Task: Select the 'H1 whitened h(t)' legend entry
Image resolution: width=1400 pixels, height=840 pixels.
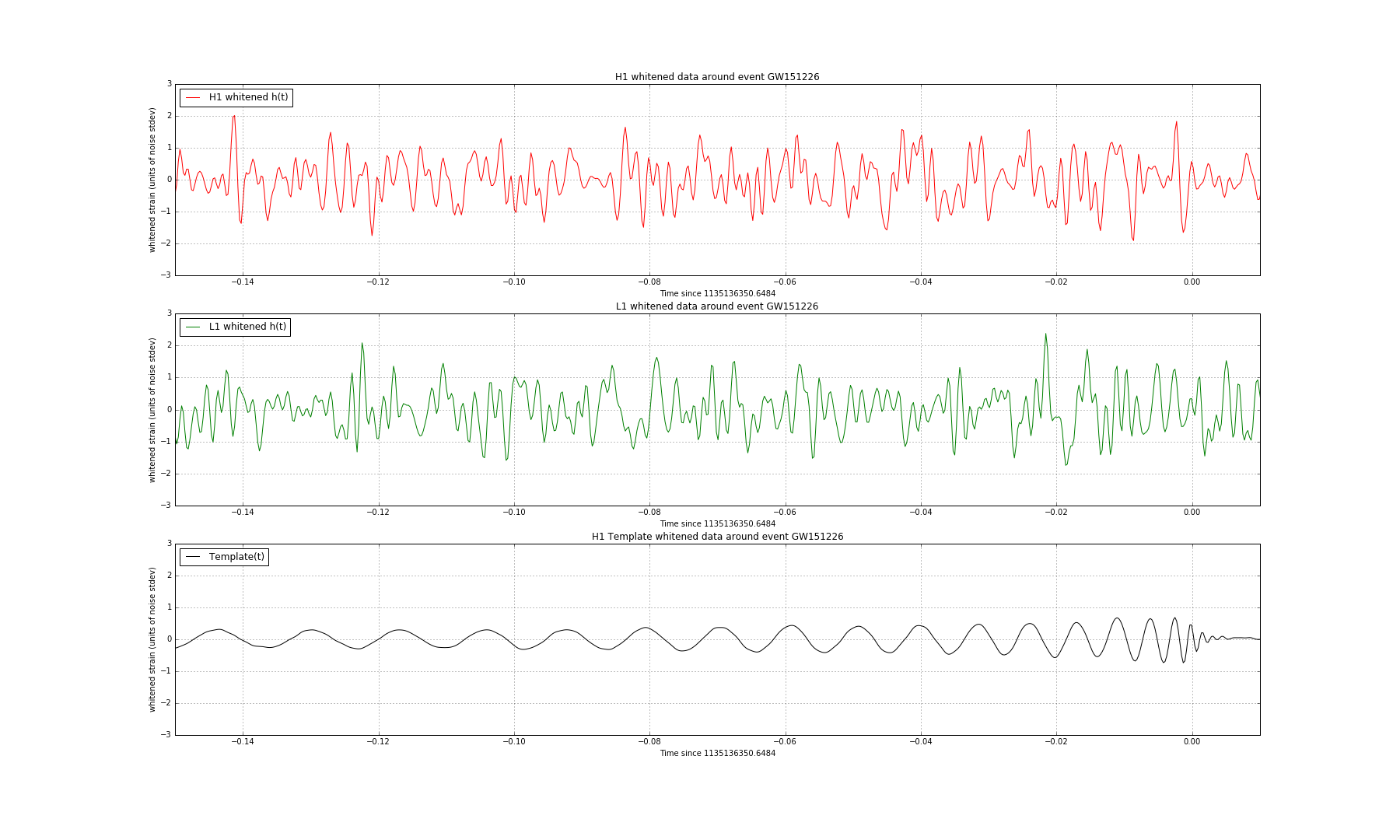Action: tap(248, 97)
